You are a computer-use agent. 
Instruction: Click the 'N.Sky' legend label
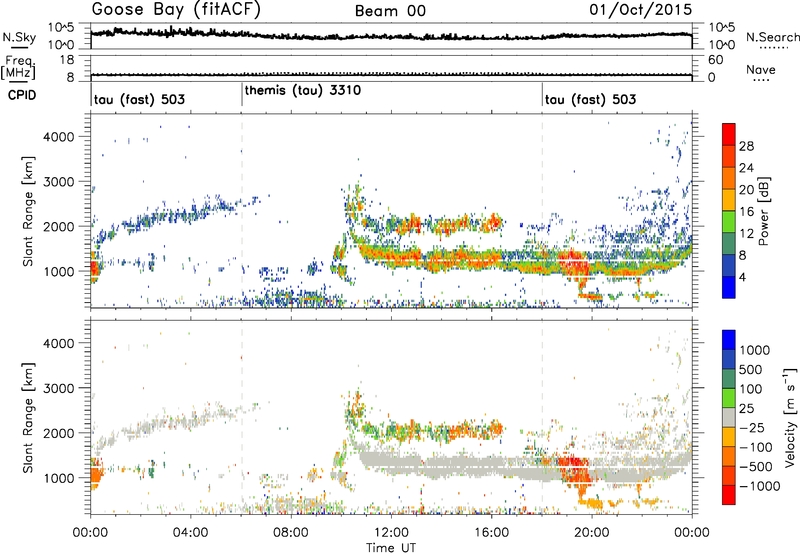(x=19, y=37)
